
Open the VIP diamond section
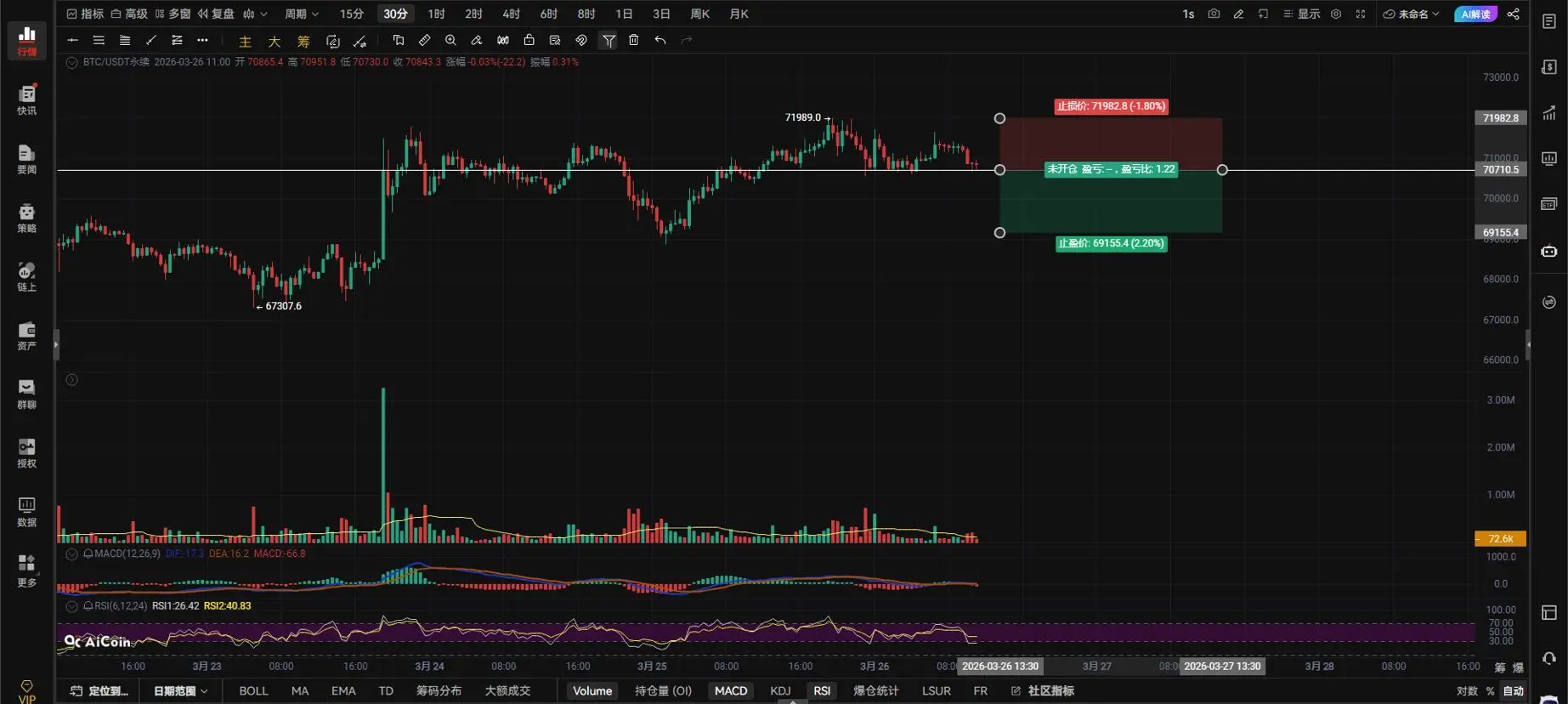pyautogui.click(x=27, y=691)
